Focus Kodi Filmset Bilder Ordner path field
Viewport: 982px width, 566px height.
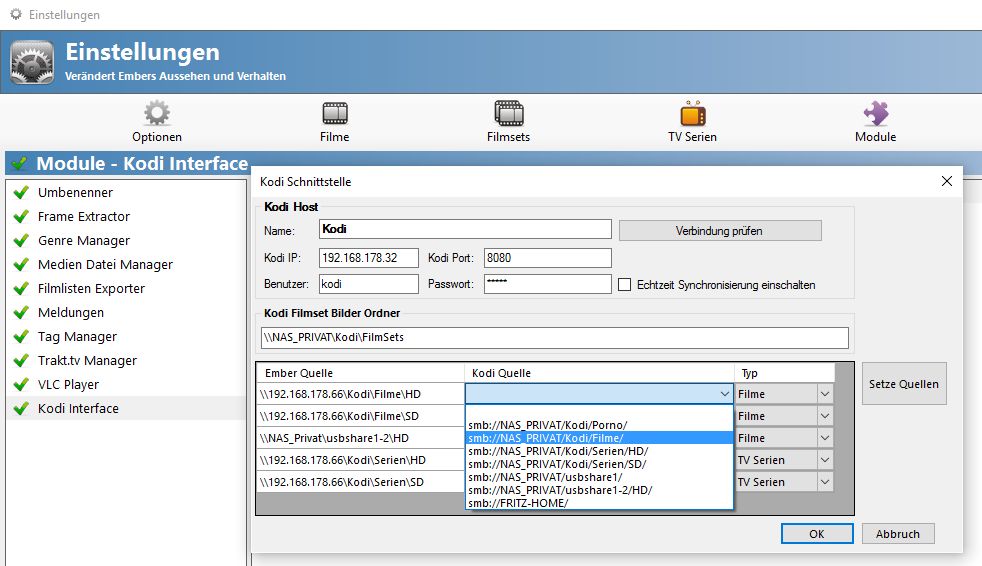555,337
